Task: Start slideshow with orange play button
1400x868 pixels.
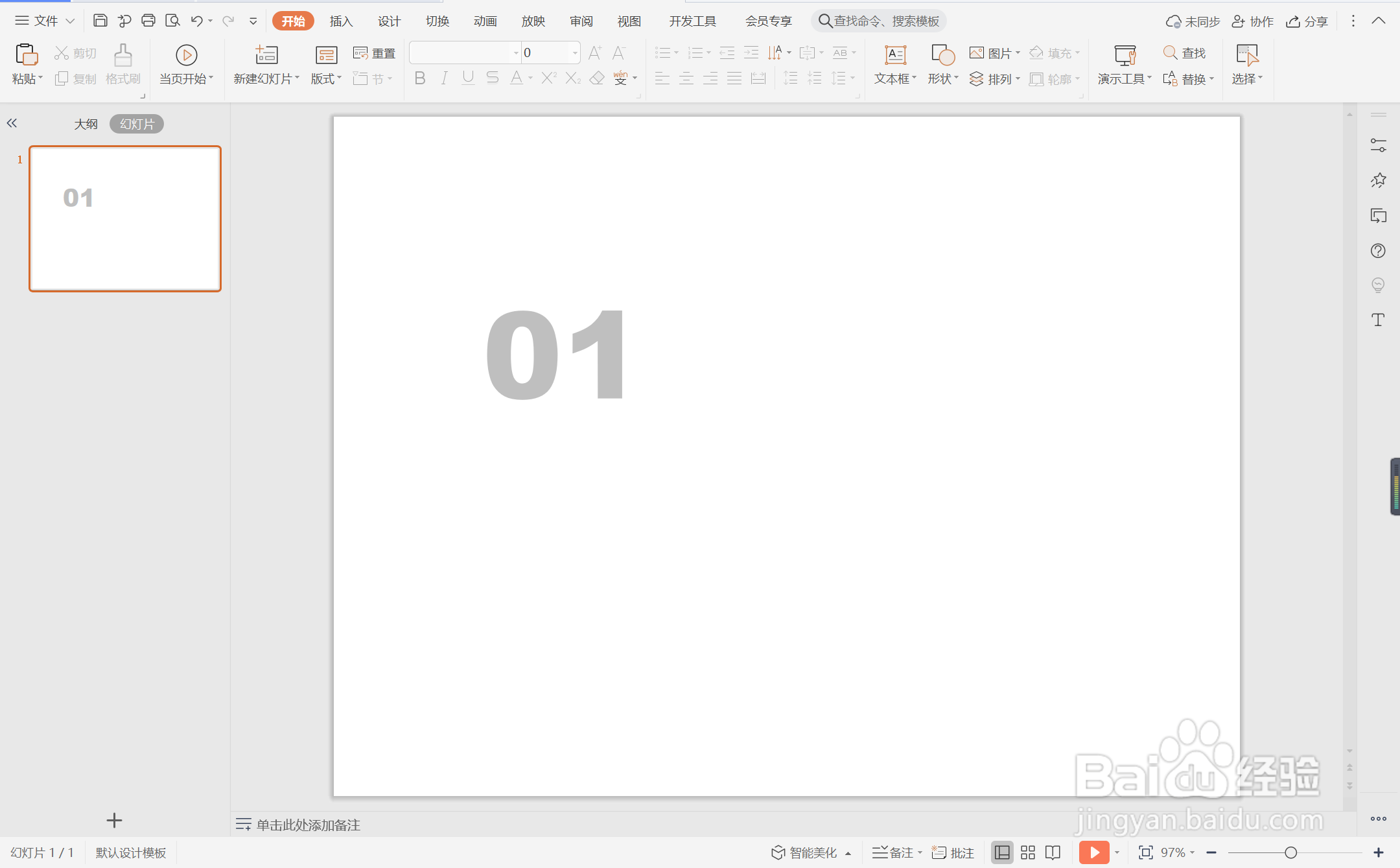Action: tap(1094, 852)
